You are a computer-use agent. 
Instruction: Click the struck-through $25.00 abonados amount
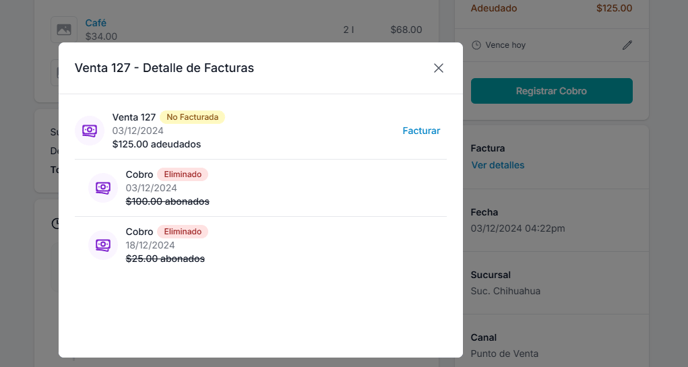165,259
